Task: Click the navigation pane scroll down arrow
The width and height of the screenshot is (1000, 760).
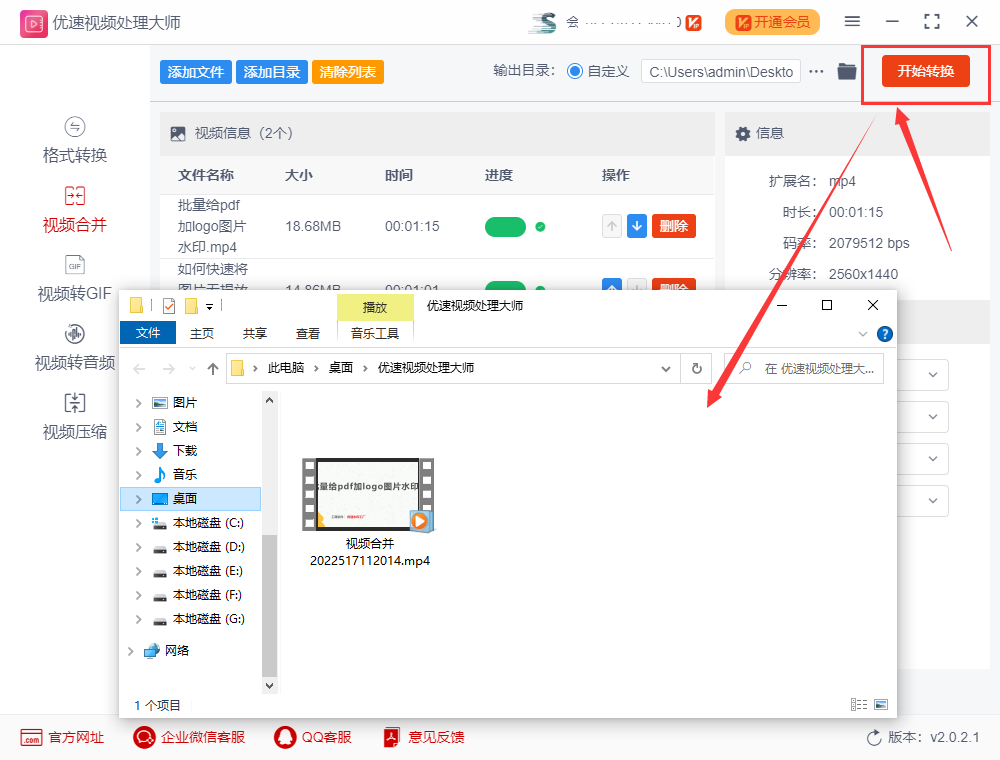Action: tap(269, 685)
